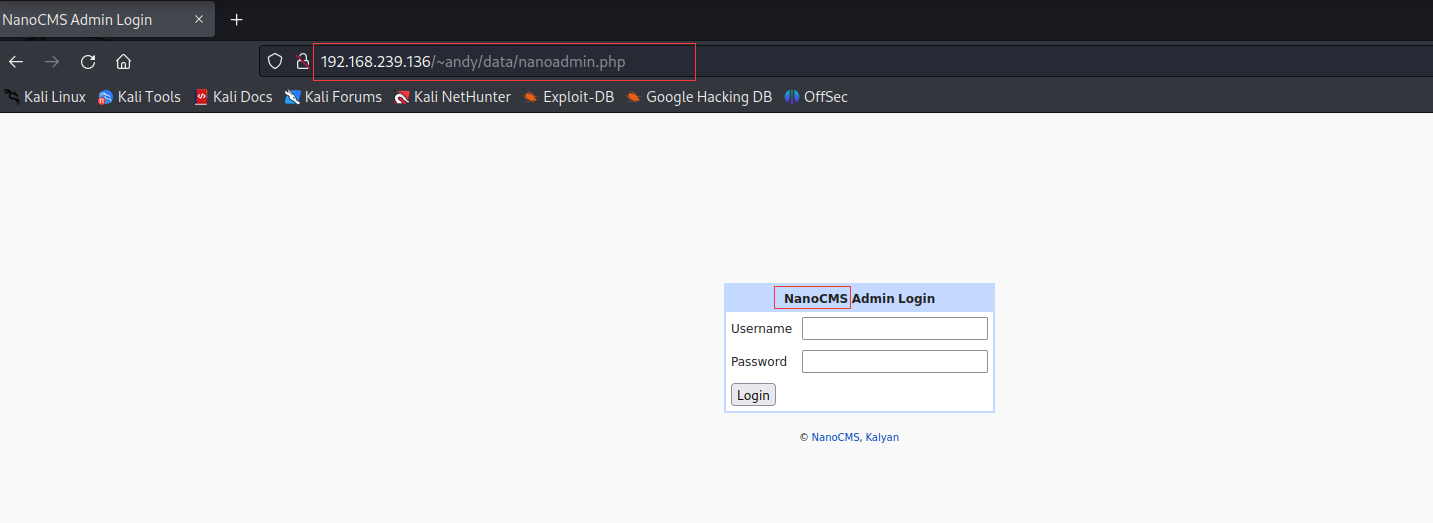Open the Kali Docs bookmark
This screenshot has height=523, width=1433.
[233, 97]
